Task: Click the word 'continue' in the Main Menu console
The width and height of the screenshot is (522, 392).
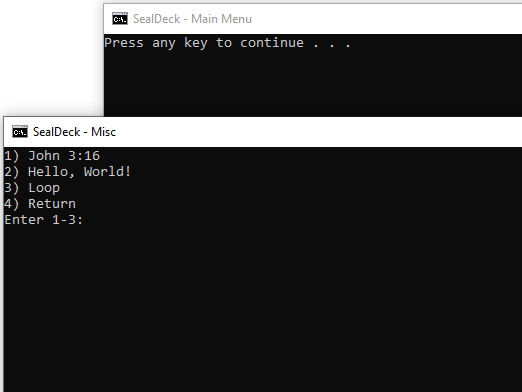Action: (x=272, y=43)
